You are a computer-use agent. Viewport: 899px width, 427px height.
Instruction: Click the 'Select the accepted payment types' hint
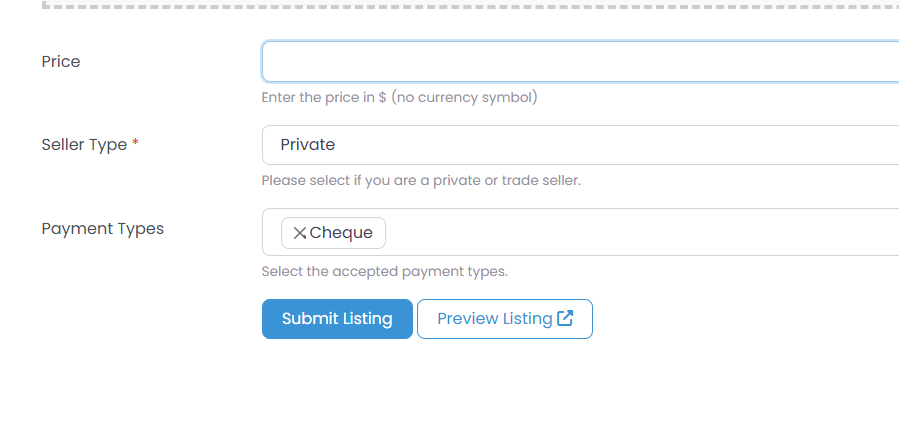[385, 271]
